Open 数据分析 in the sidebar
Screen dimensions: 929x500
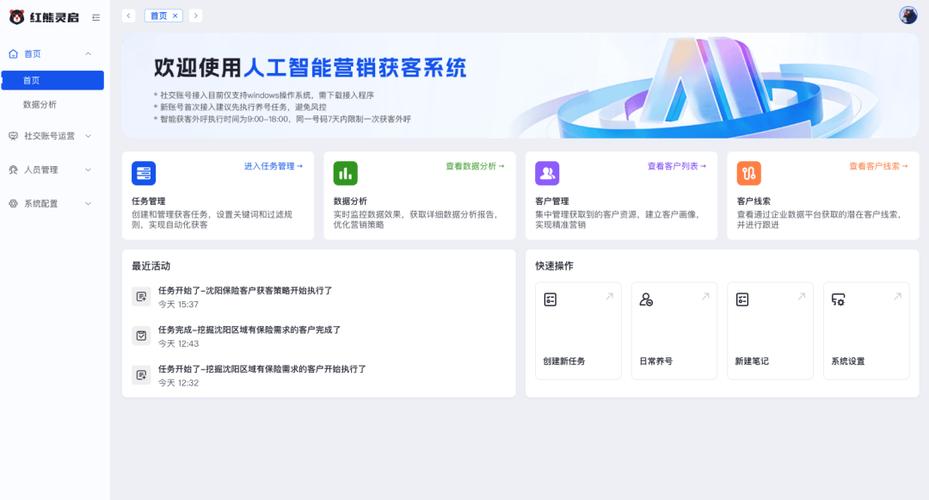40,105
